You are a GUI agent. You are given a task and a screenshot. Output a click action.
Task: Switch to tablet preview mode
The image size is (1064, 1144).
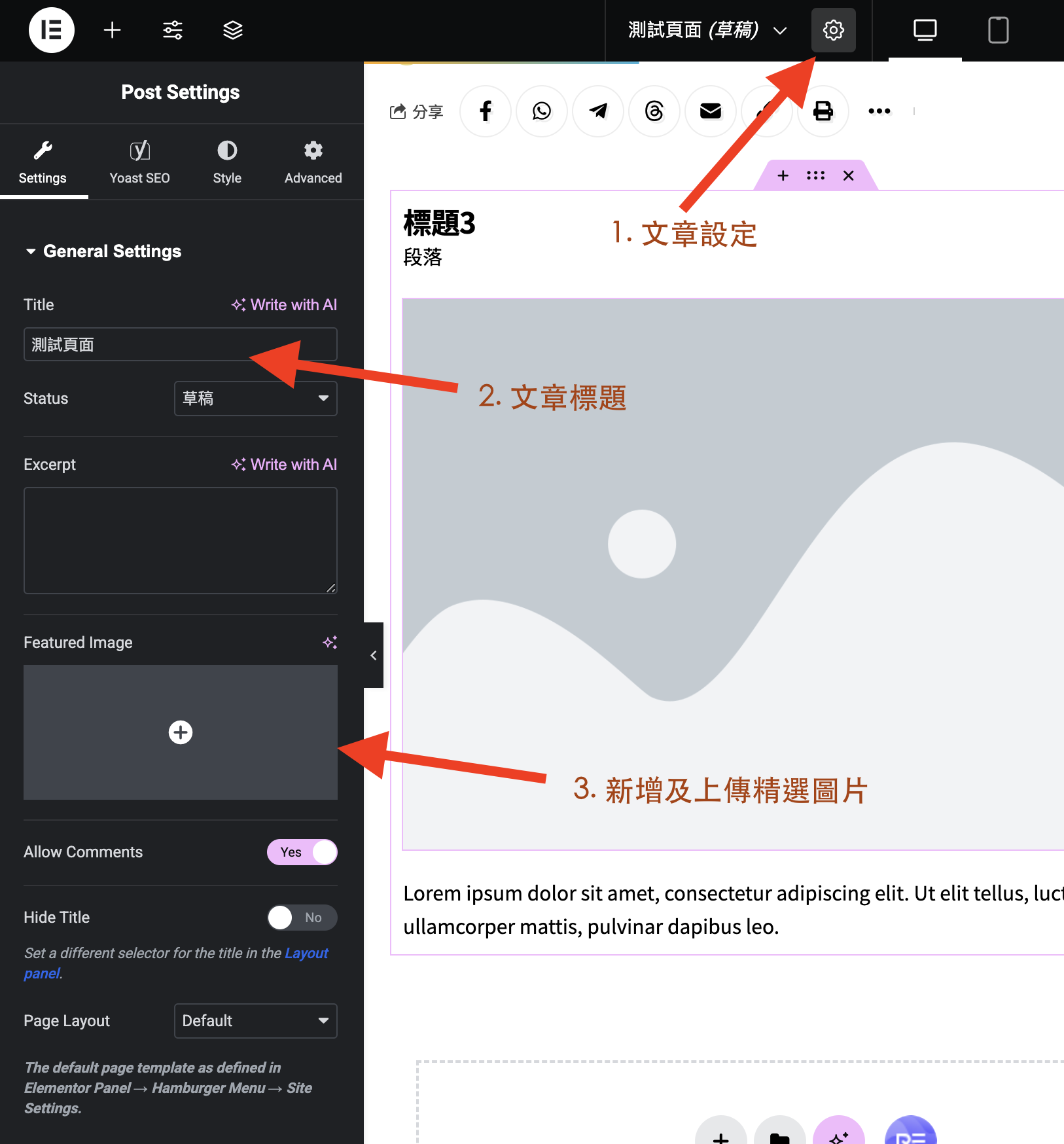click(997, 30)
